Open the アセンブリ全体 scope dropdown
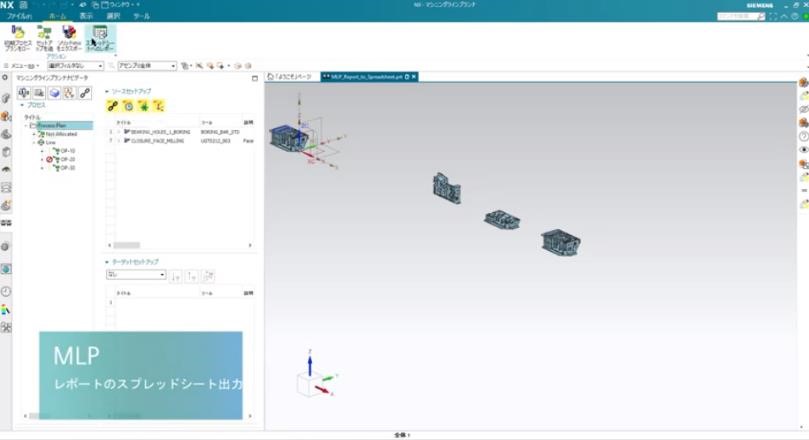The height and width of the screenshot is (440, 809). [147, 66]
